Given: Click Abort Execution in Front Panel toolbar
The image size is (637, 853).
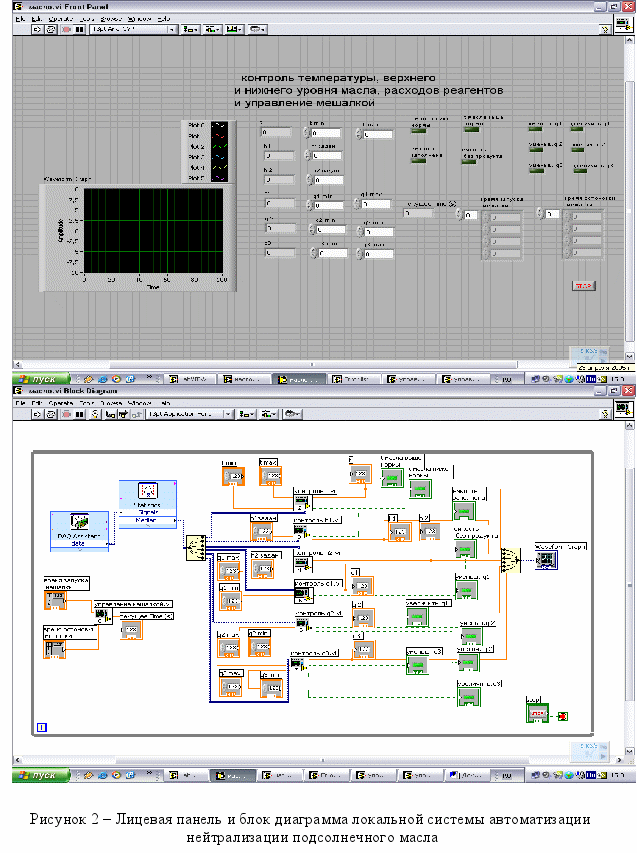Looking at the screenshot, I should [x=66, y=29].
